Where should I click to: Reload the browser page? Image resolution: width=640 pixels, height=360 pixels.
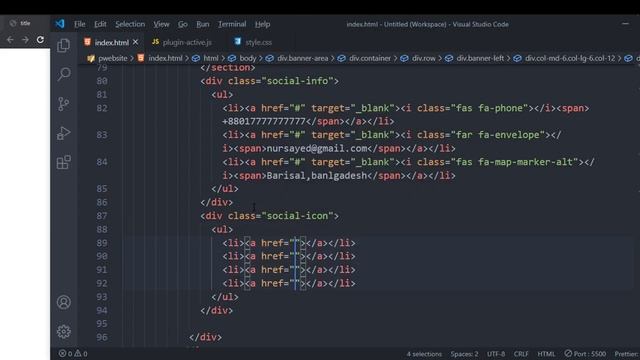click(x=40, y=40)
